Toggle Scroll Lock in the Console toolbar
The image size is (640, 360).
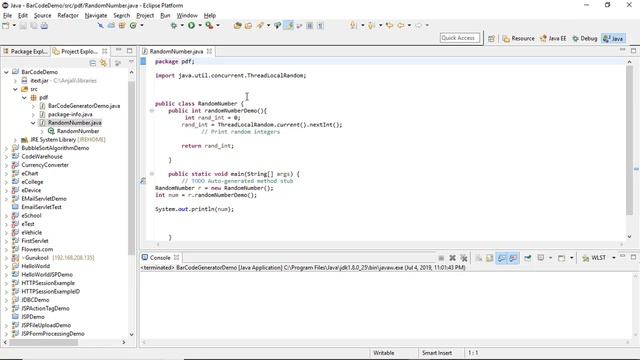(489, 258)
